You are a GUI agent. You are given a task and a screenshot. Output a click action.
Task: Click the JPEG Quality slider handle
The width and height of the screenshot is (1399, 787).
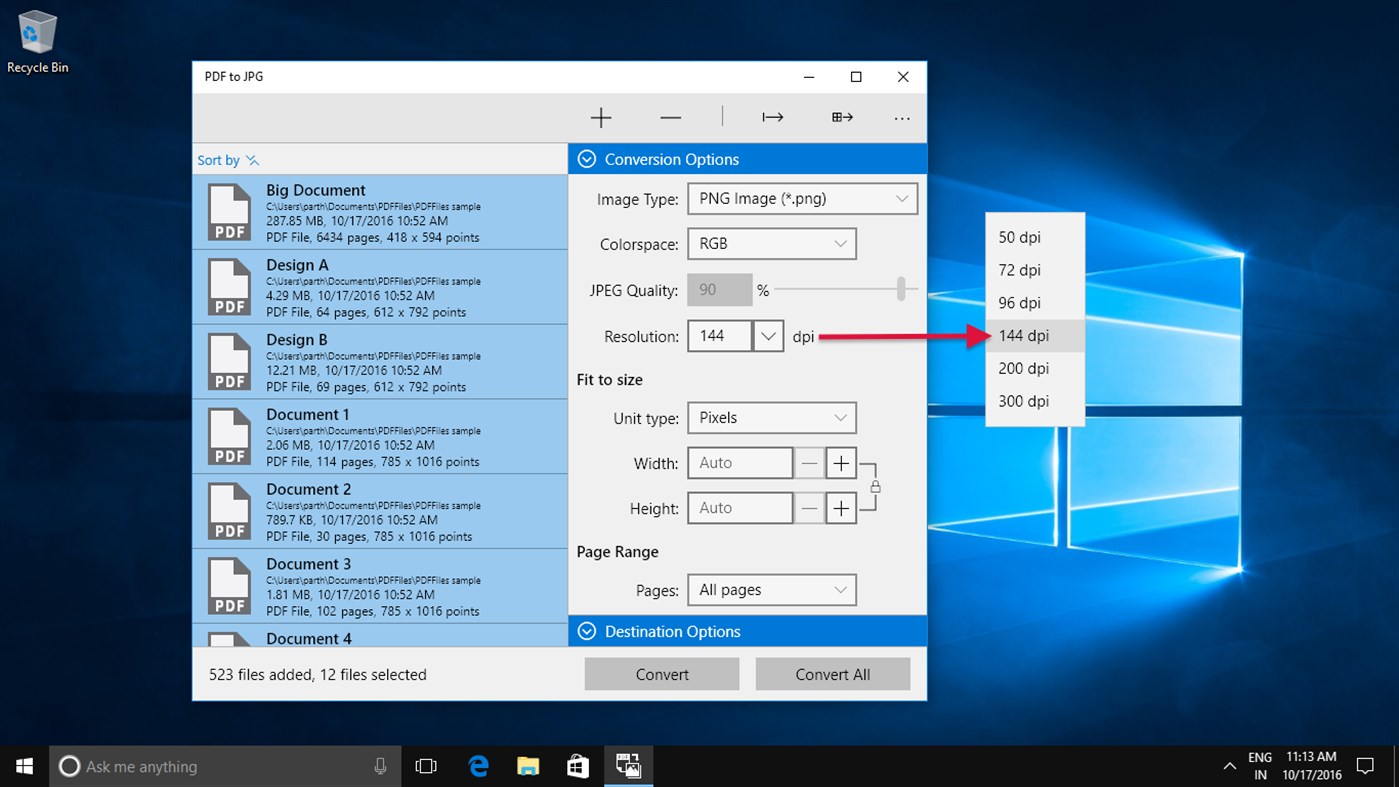point(901,290)
